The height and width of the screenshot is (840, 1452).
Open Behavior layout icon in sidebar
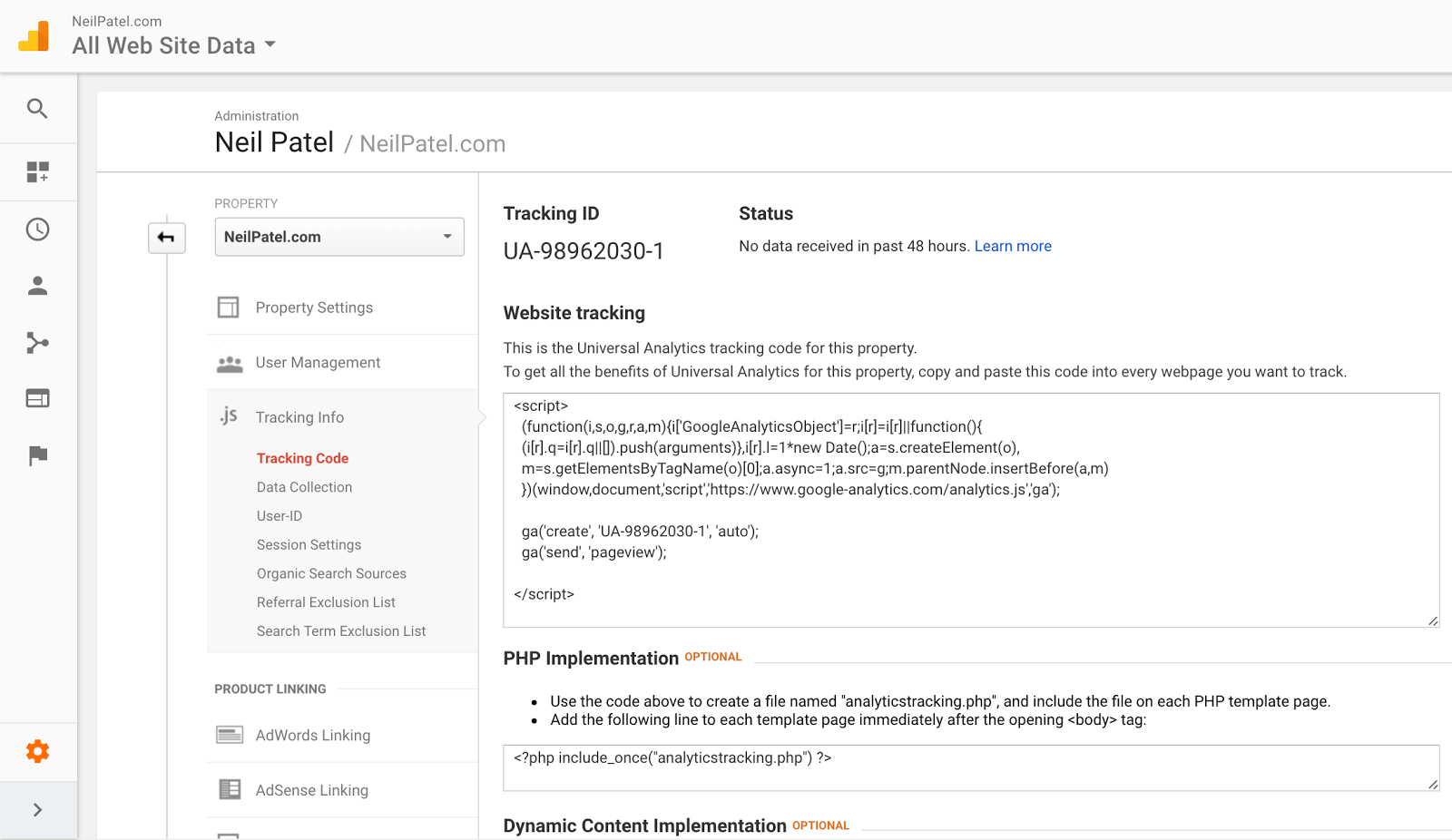coord(37,398)
